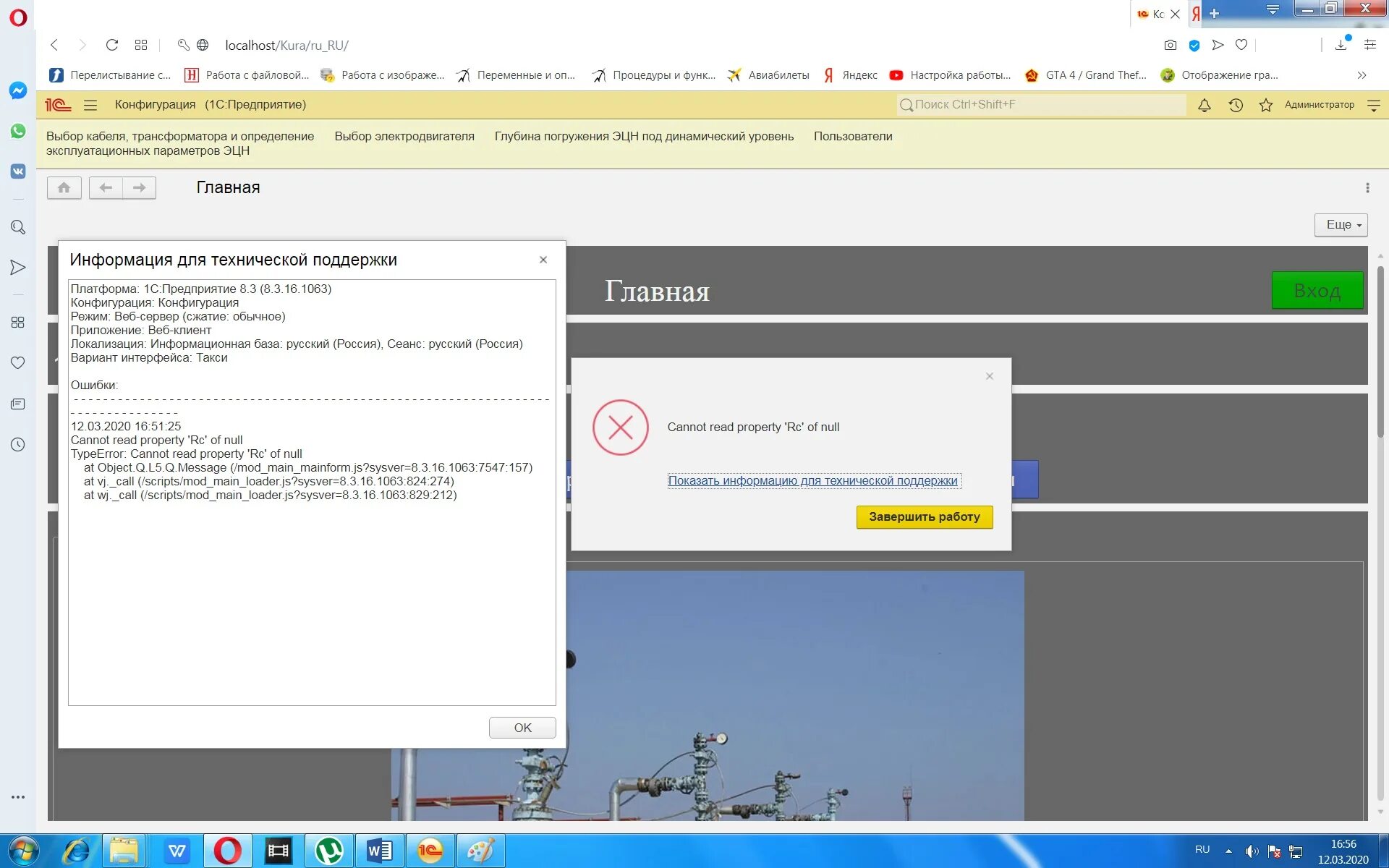
Task: Click the favorites star icon
Action: 1265,106
